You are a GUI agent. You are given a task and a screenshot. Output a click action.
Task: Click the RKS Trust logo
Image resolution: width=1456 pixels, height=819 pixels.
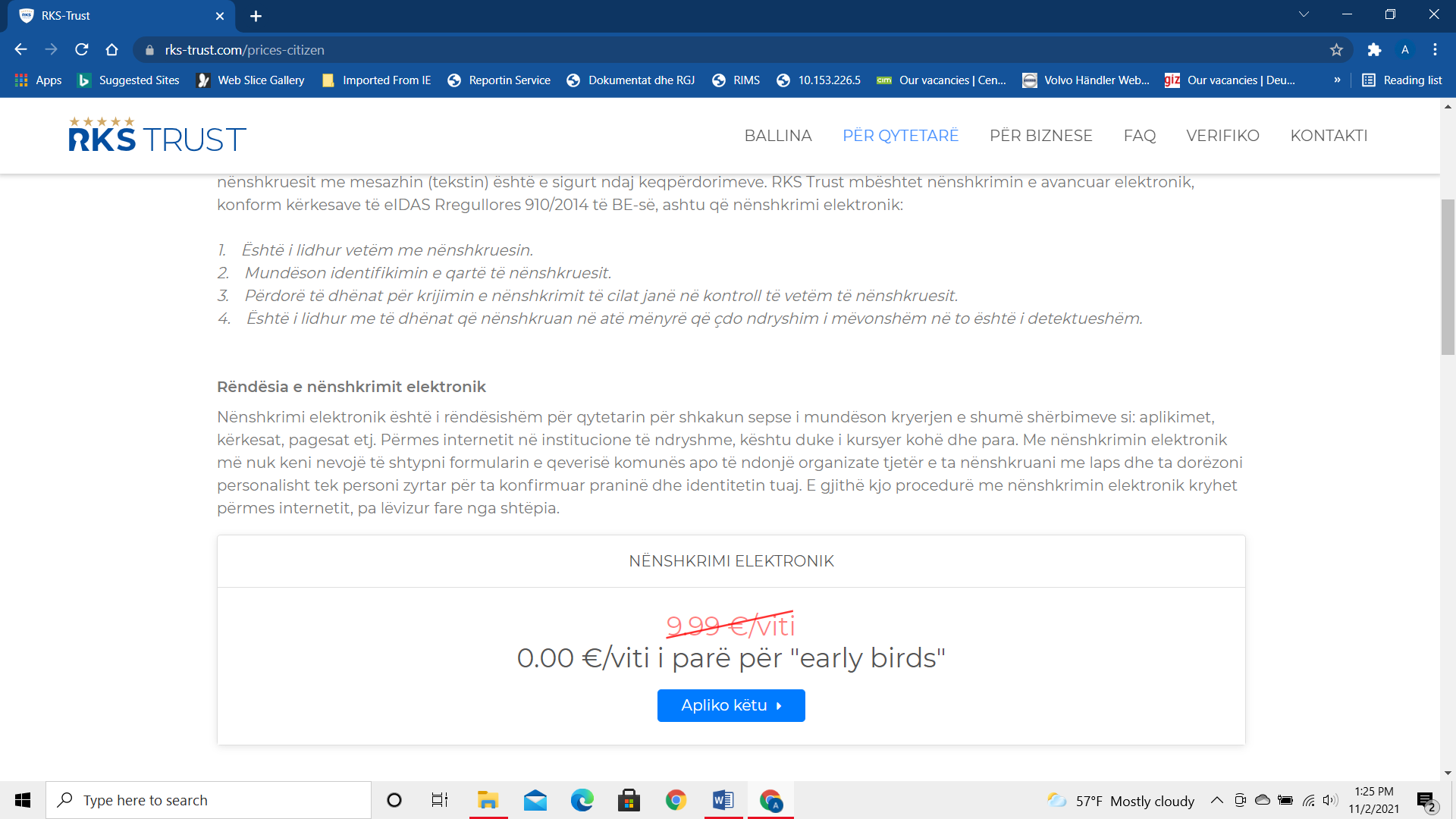pyautogui.click(x=157, y=135)
